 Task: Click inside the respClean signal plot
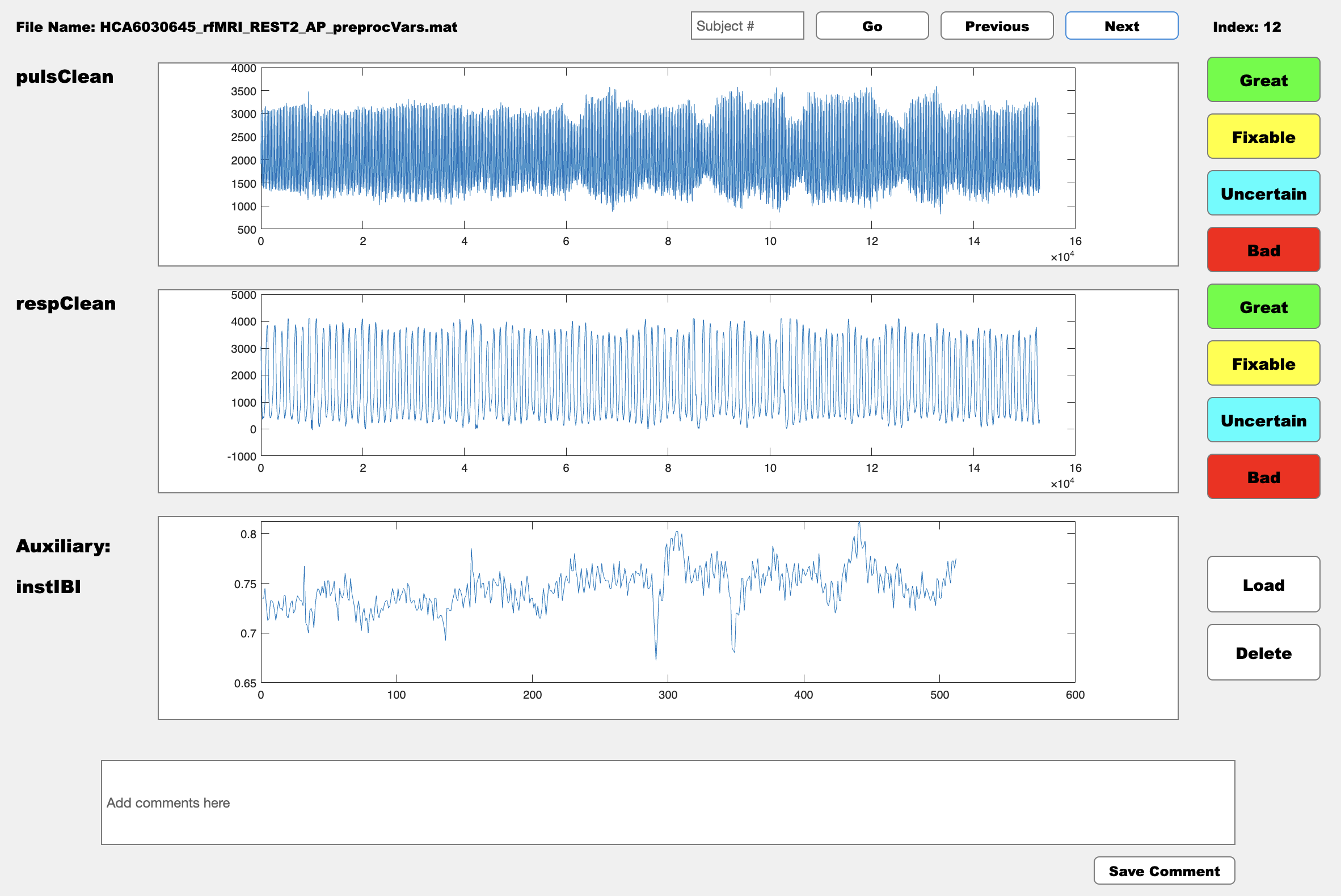668,375
